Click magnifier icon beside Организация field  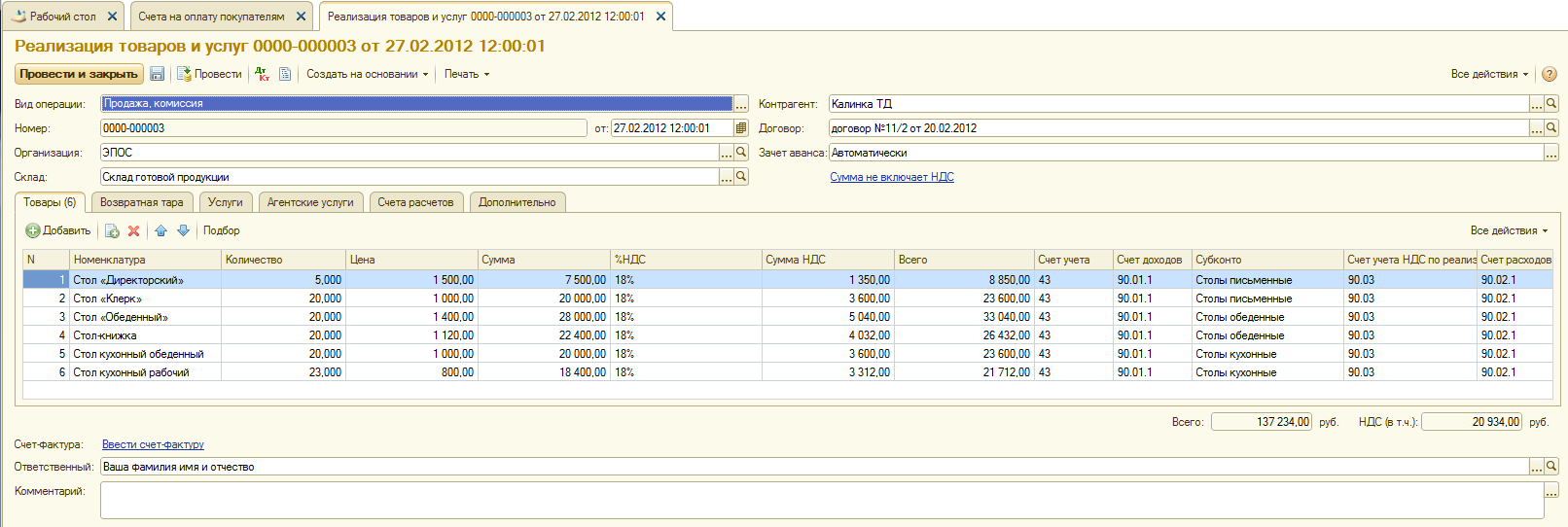[x=741, y=153]
